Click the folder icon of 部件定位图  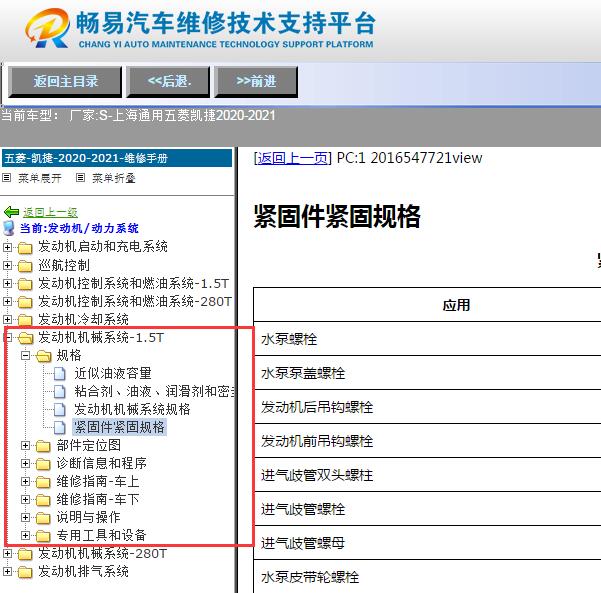[x=43, y=446]
